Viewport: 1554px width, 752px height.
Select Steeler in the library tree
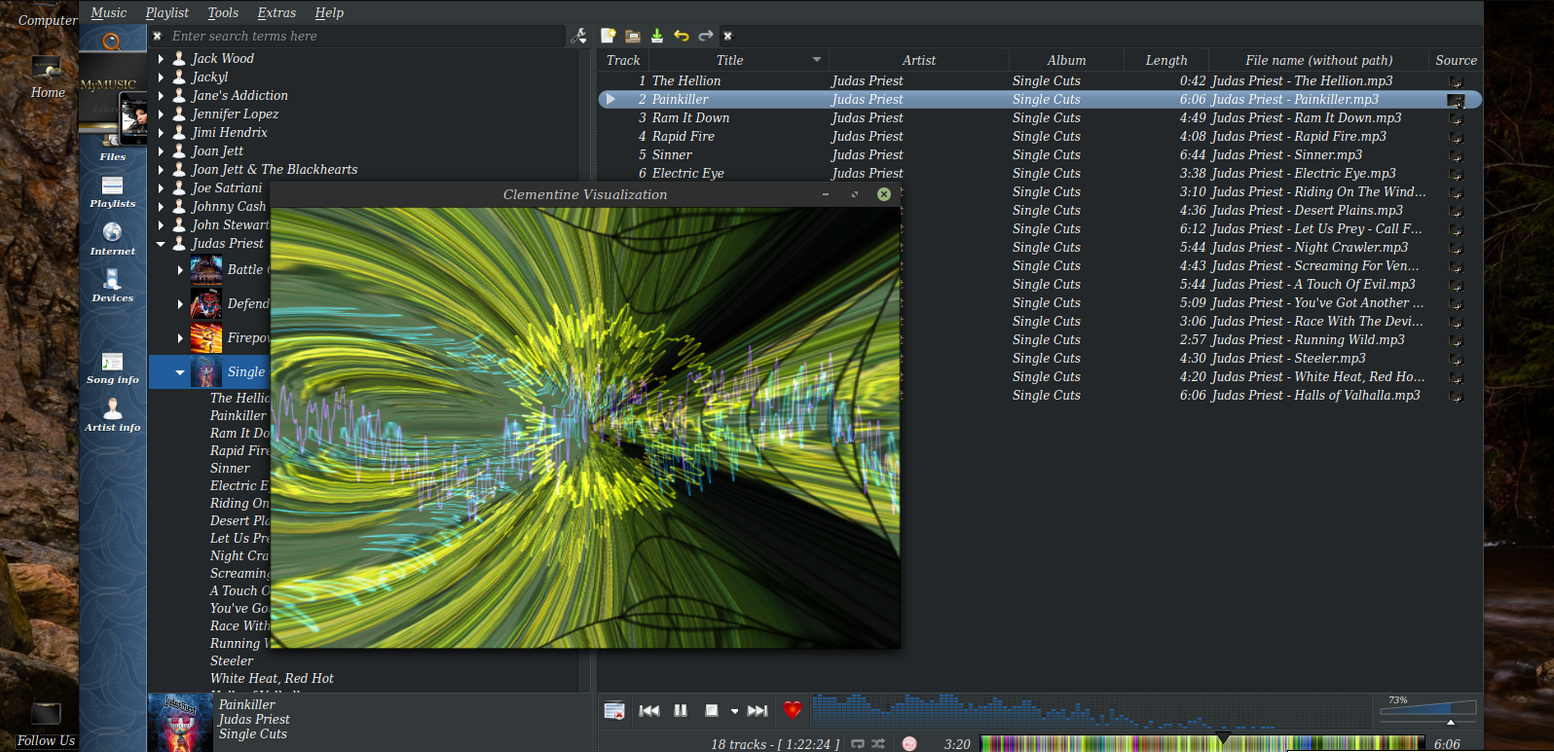[x=232, y=661]
